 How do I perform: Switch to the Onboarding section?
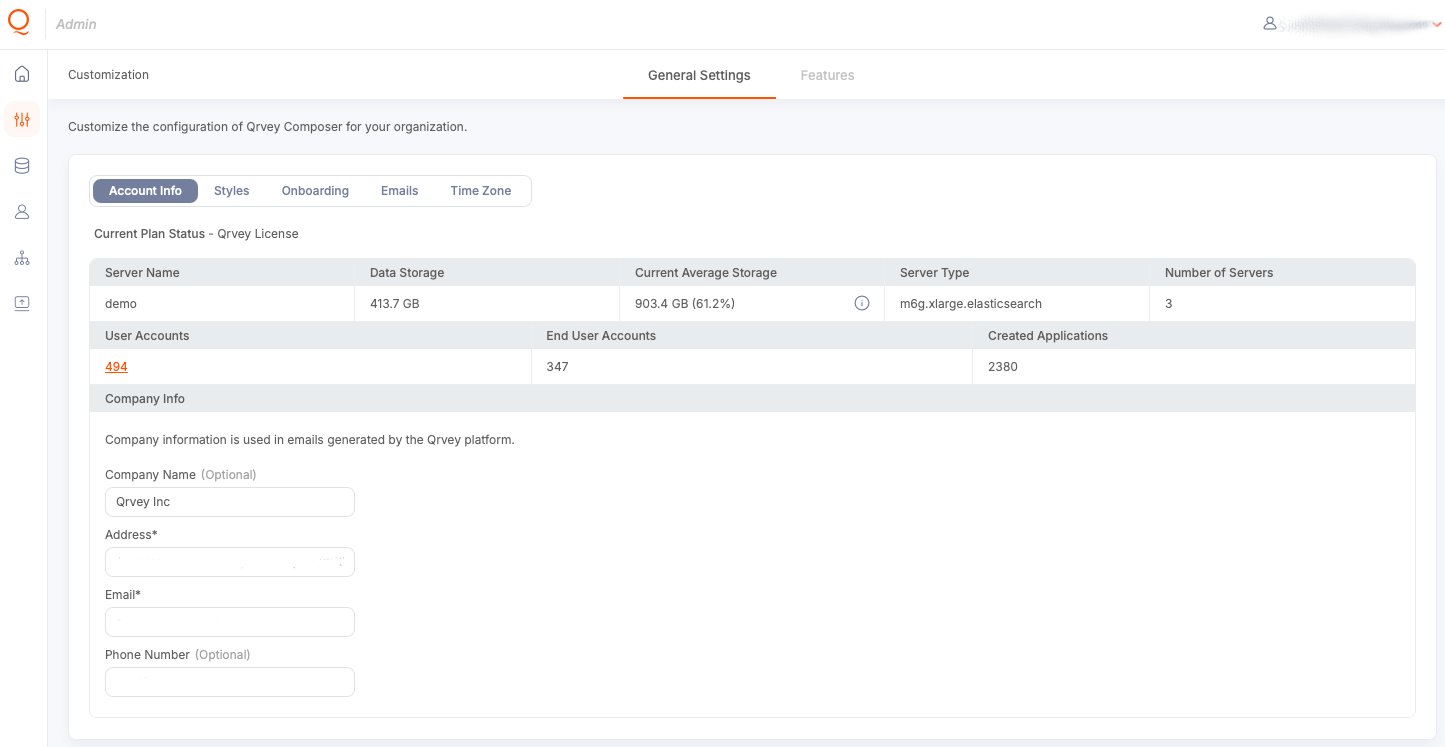pos(315,190)
